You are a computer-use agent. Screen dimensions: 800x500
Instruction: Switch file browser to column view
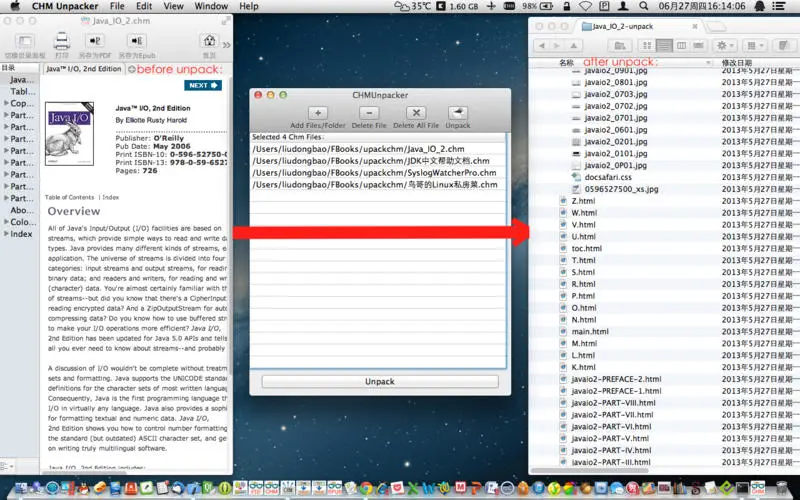click(681, 45)
